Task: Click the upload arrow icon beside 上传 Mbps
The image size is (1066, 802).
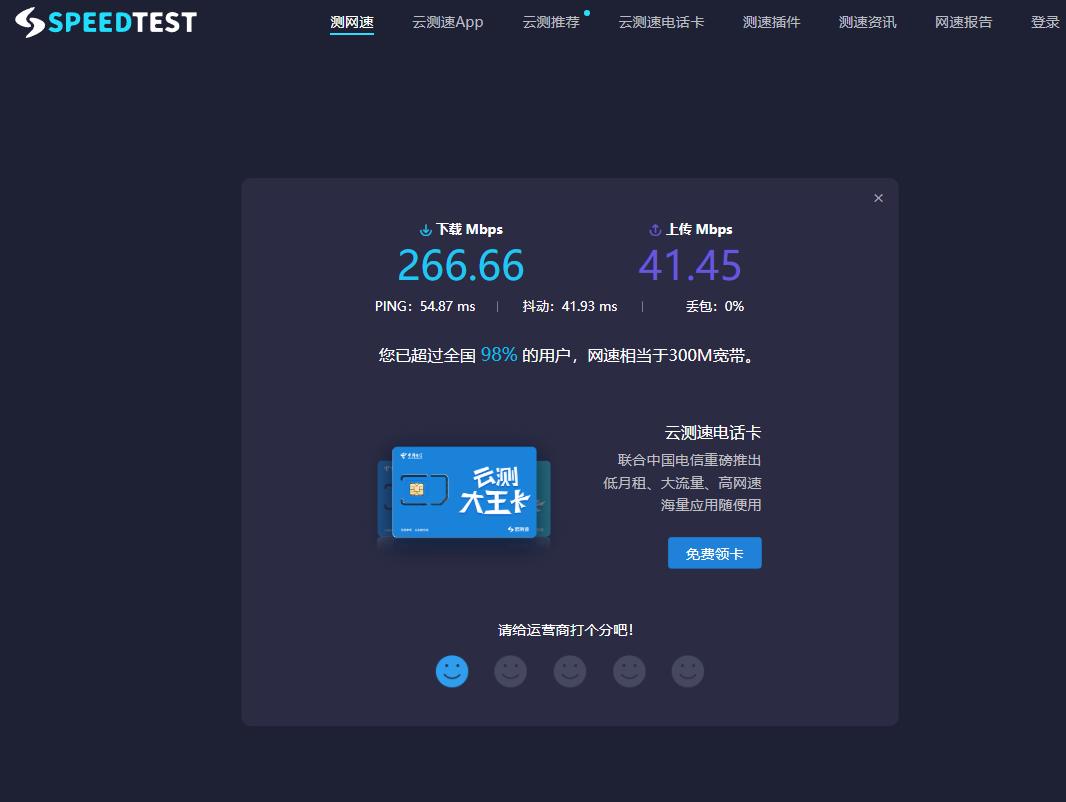Action: [655, 229]
